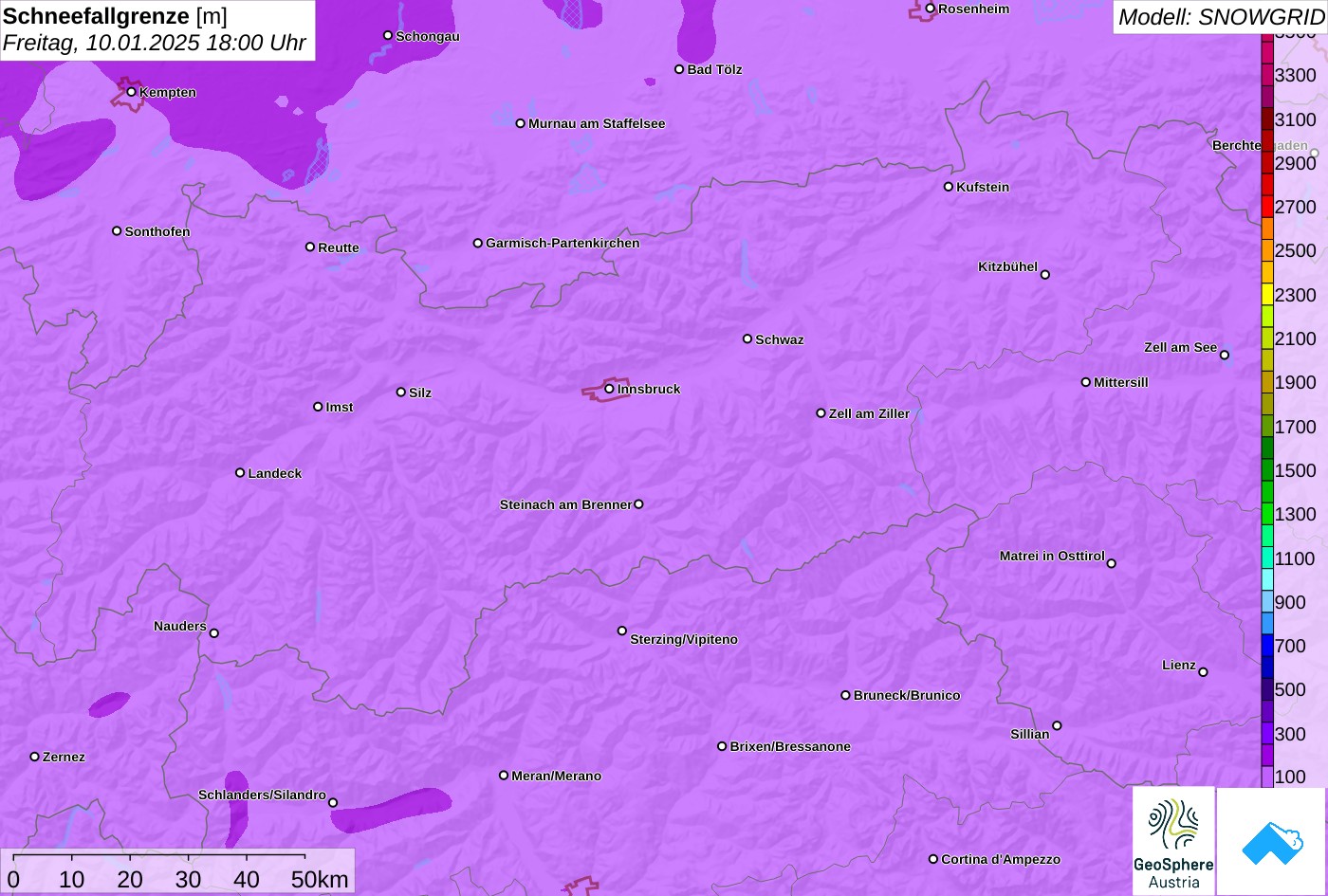Image resolution: width=1328 pixels, height=896 pixels.
Task: Click the Zell am See marker
Action: pyautogui.click(x=1225, y=356)
